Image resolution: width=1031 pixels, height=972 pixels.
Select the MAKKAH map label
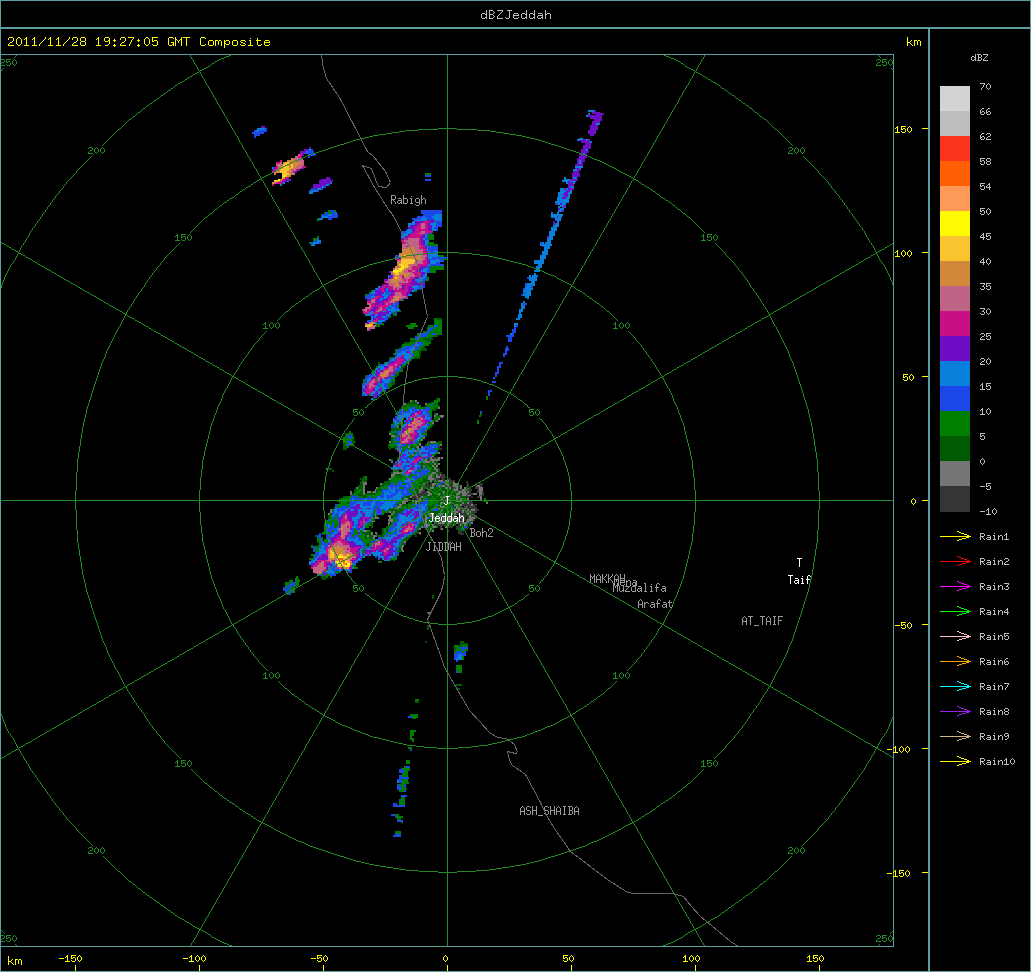coord(607,579)
